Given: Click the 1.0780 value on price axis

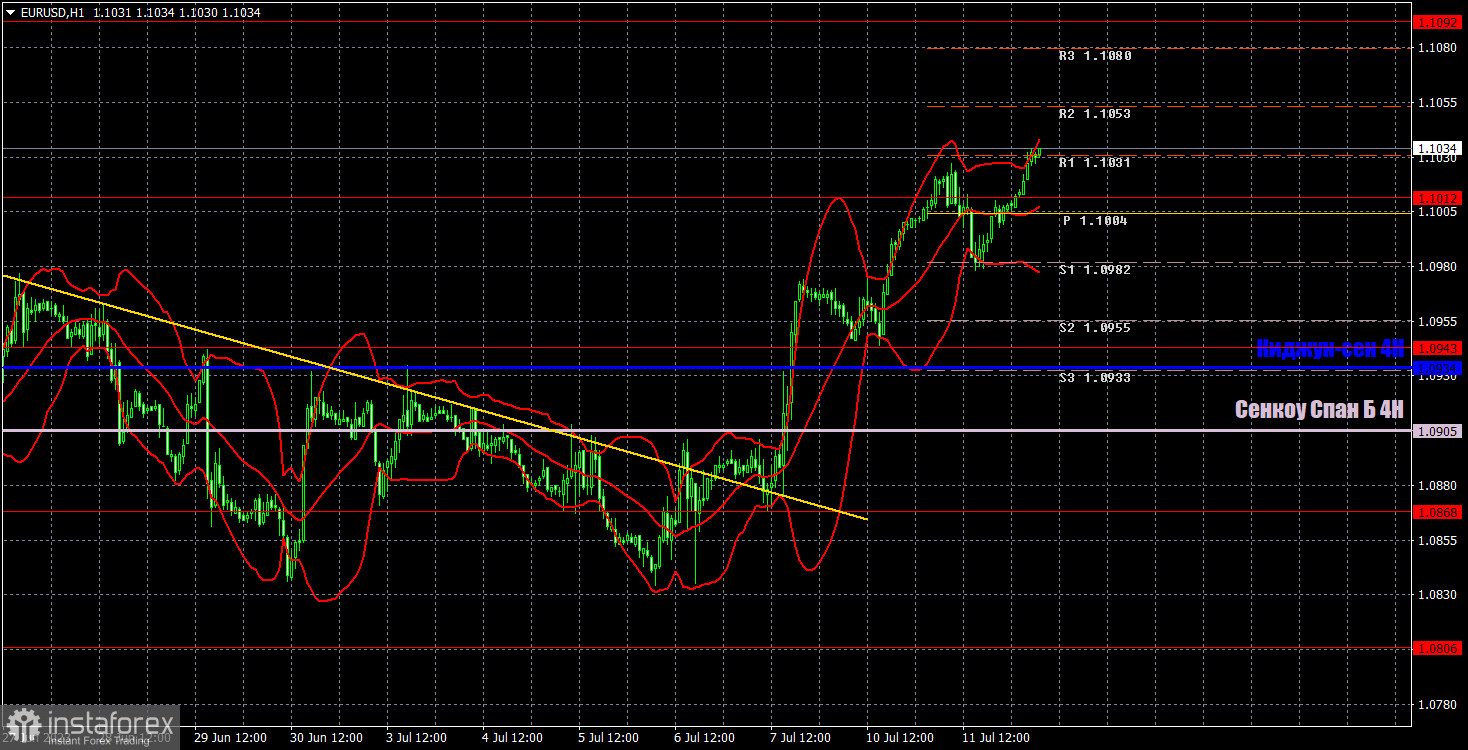Looking at the screenshot, I should 1438,704.
